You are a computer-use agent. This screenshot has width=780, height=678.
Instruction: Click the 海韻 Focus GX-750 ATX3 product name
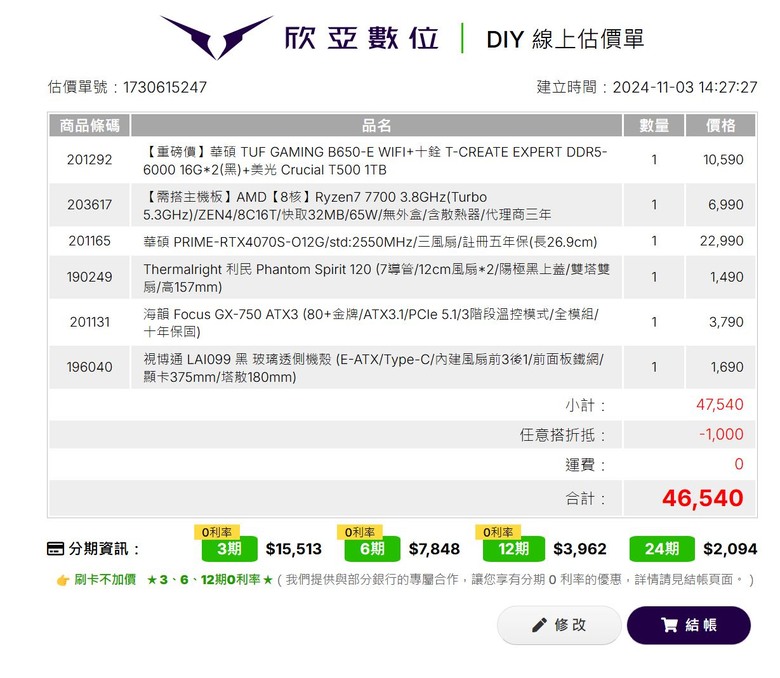[x=371, y=323]
